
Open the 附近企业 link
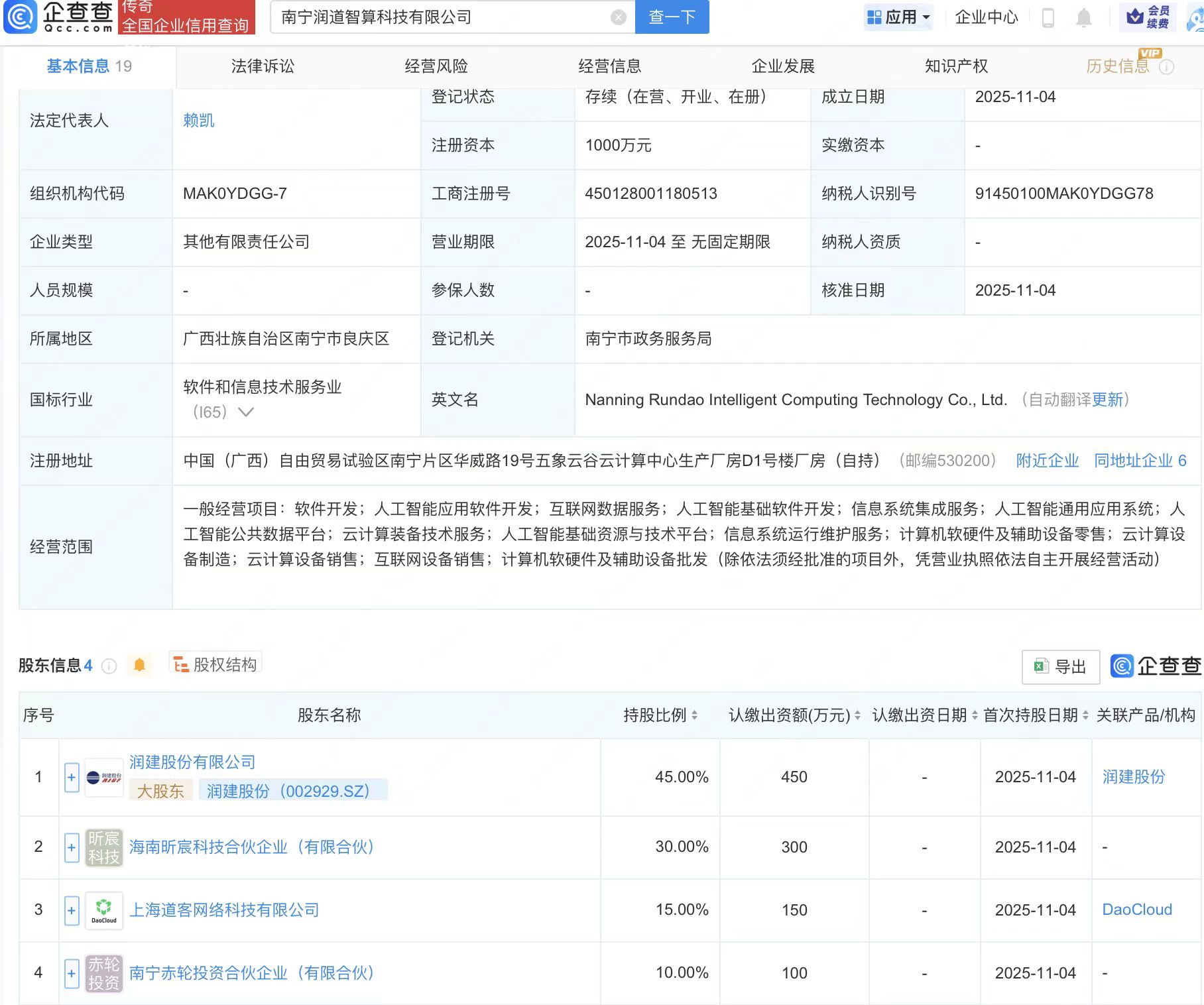(x=1046, y=460)
